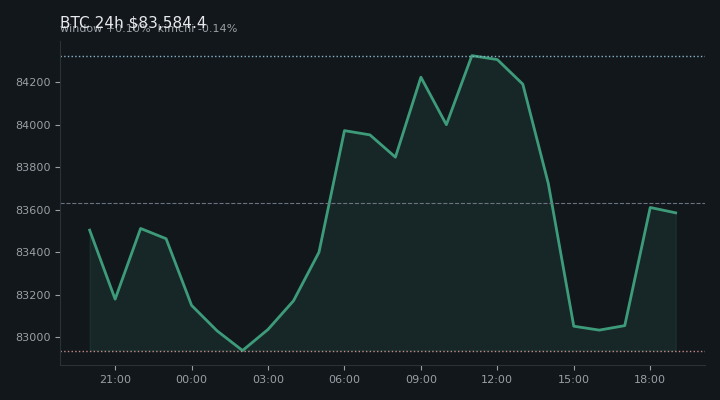This screenshot has width=720, height=400.
Task: Click the 84200 y-axis label
Action: tap(33, 83)
